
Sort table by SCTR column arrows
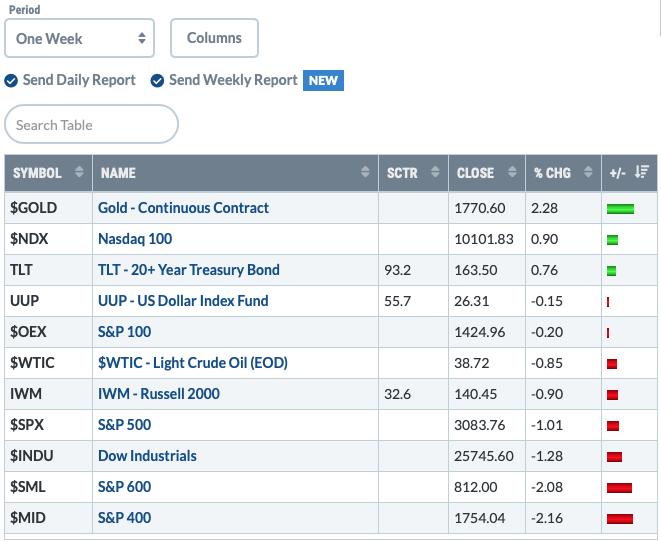click(x=435, y=172)
